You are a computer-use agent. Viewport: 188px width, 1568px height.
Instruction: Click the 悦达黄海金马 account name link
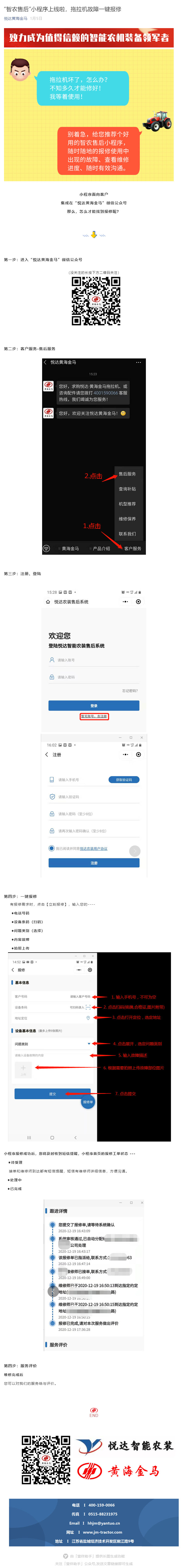click(16, 19)
